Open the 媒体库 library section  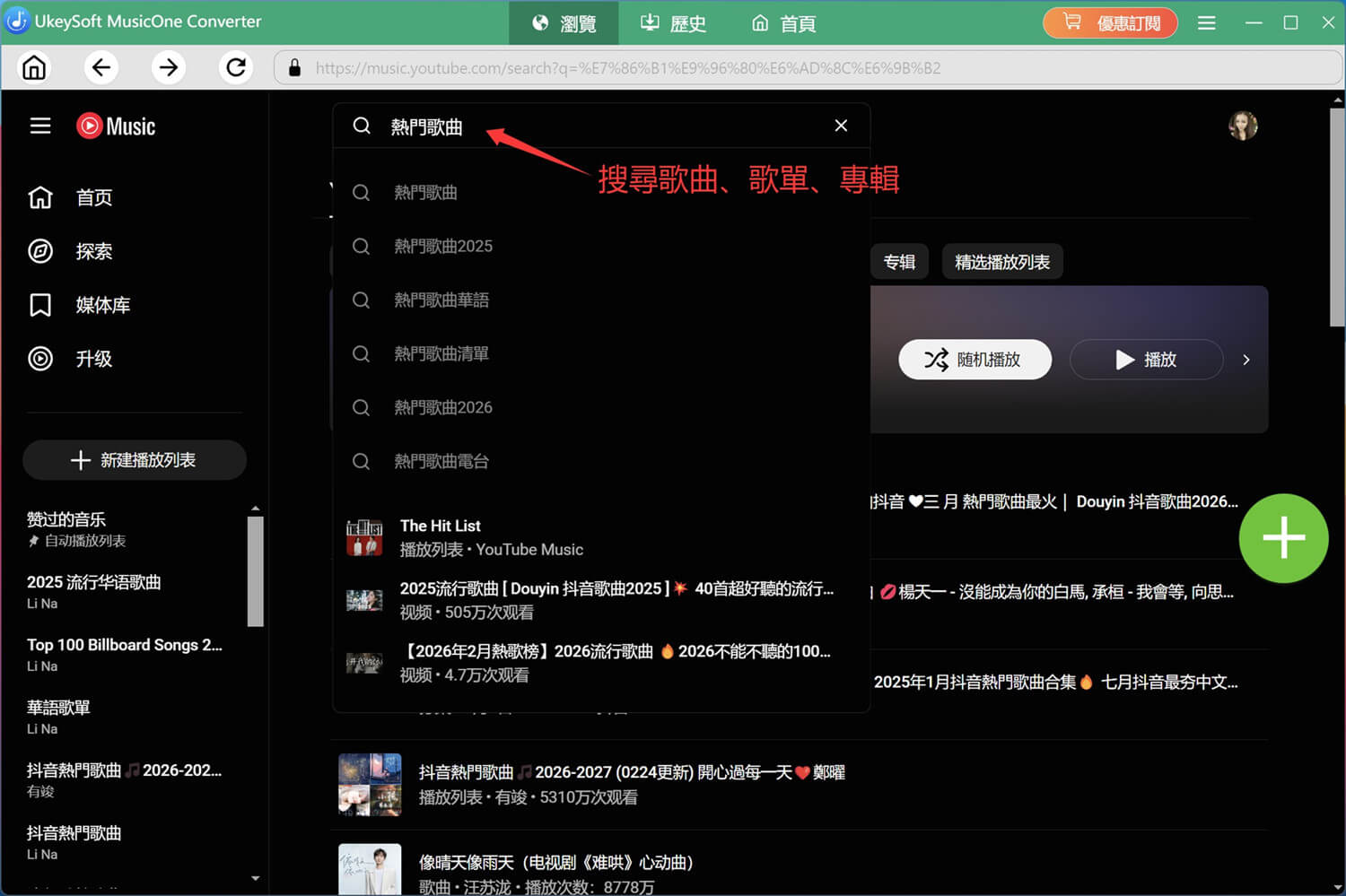(102, 305)
